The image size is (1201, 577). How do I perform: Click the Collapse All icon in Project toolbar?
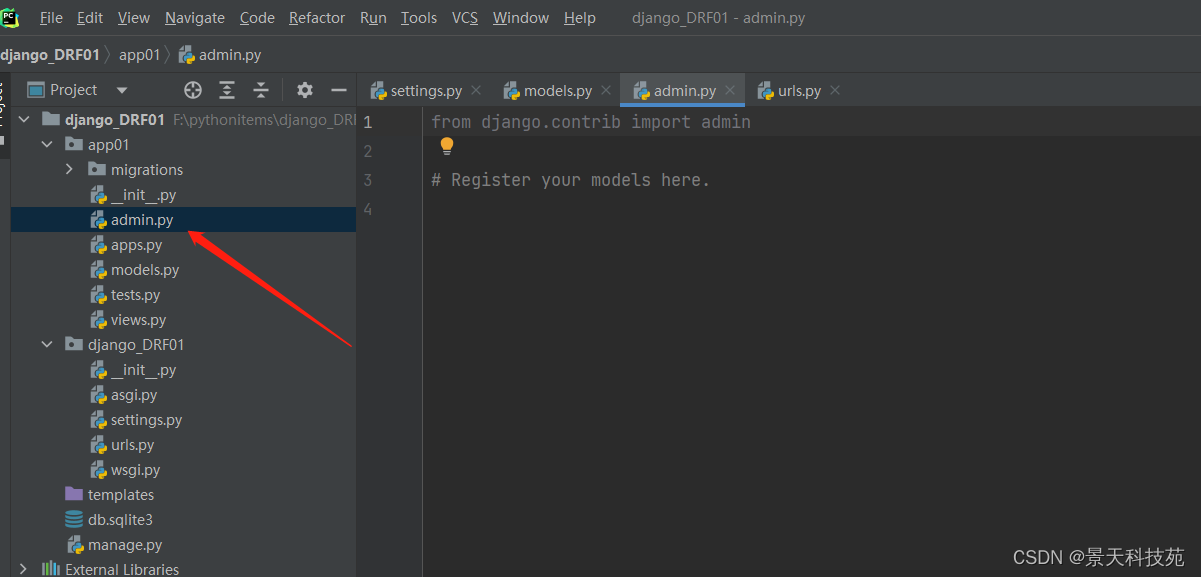pos(261,90)
